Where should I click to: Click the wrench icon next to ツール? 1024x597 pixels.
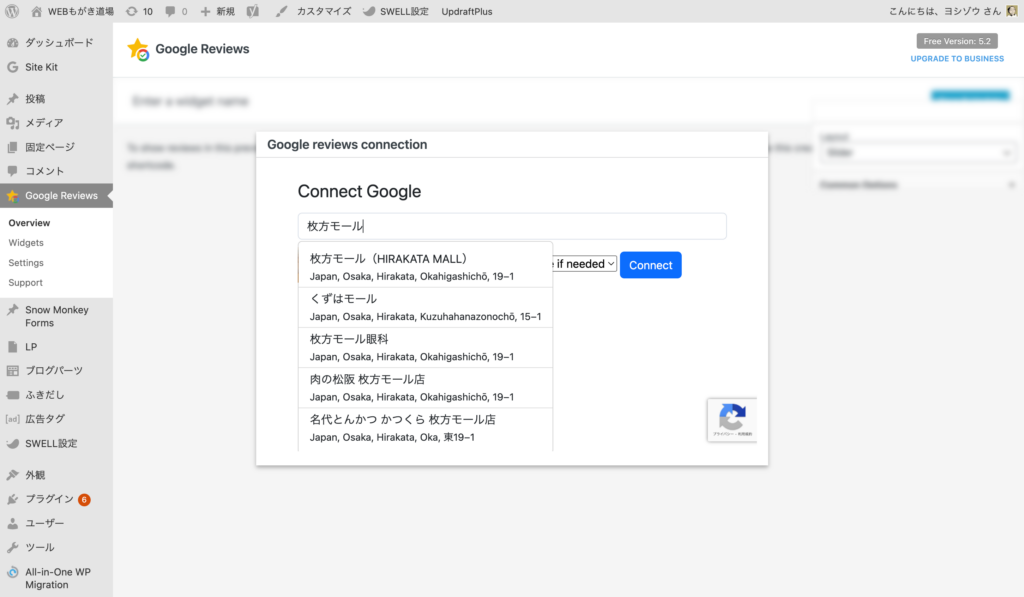pyautogui.click(x=12, y=547)
